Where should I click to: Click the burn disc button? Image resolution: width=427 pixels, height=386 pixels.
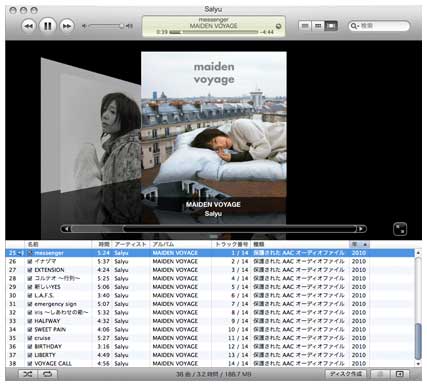tap(346, 374)
